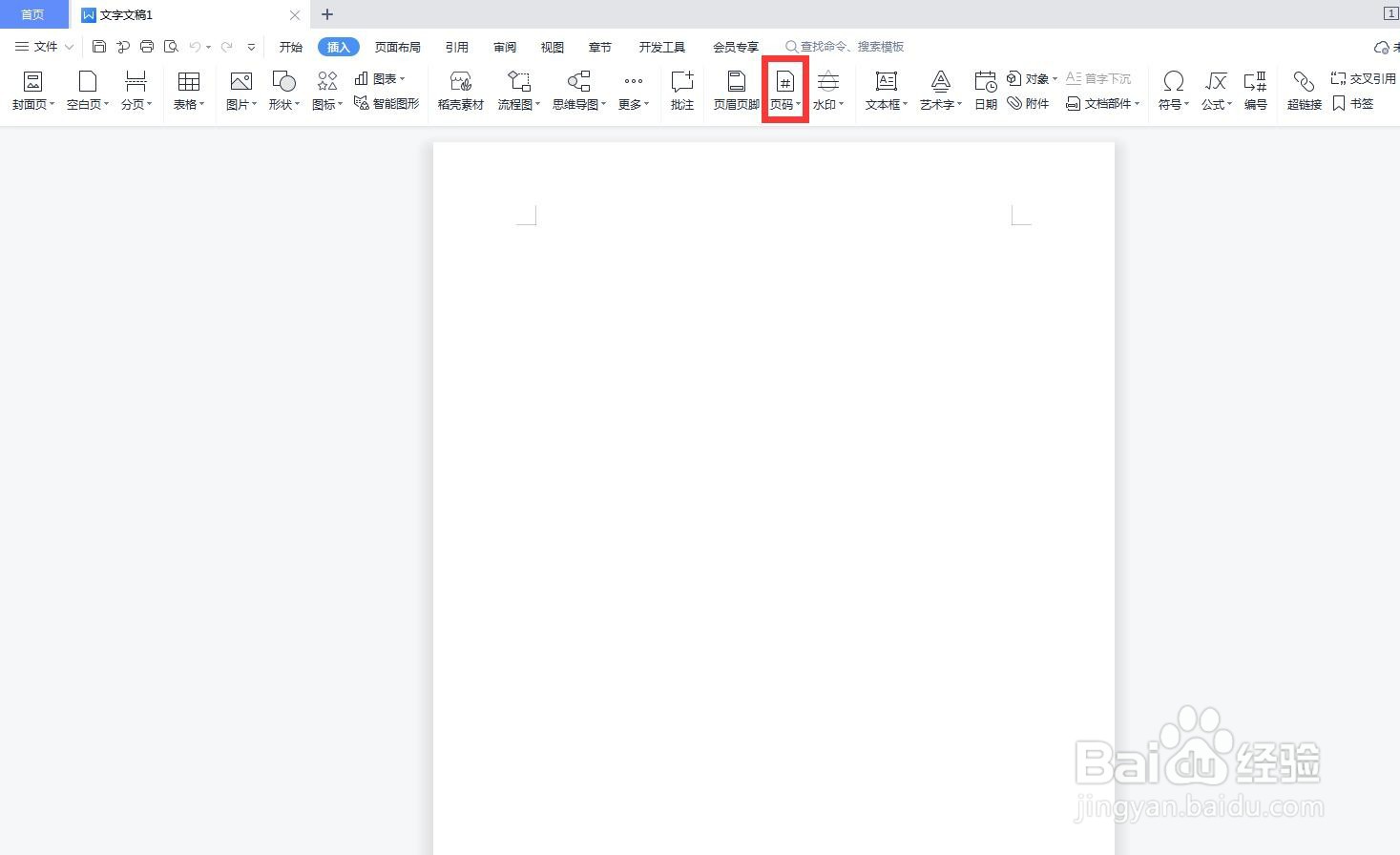Open the 引用 (References) tab
The width and height of the screenshot is (1400, 855).
pos(456,47)
